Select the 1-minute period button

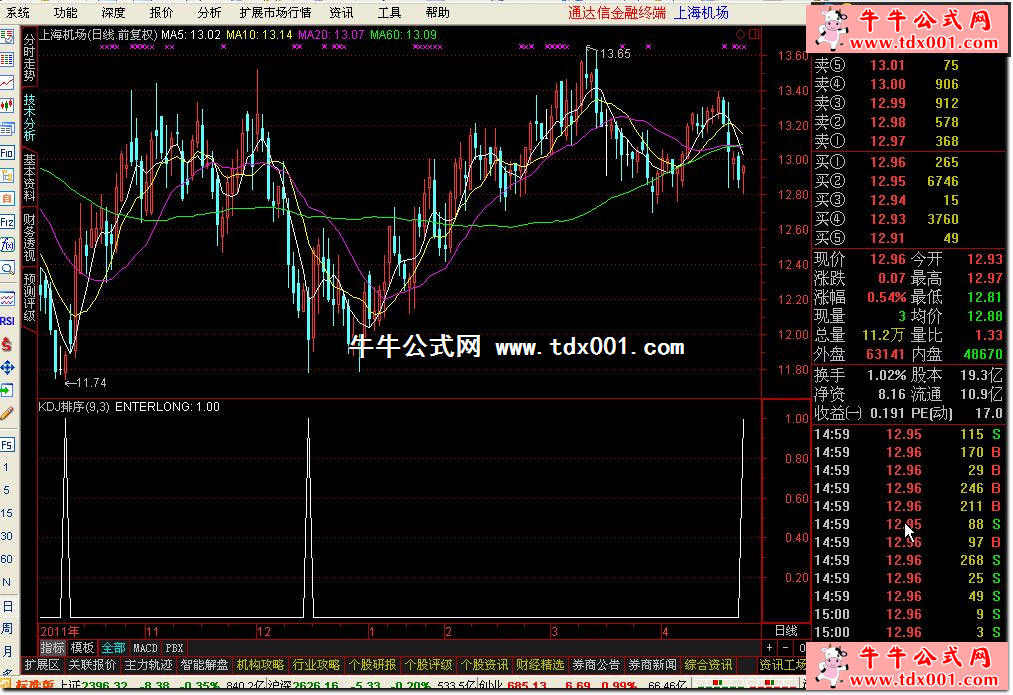(6, 467)
